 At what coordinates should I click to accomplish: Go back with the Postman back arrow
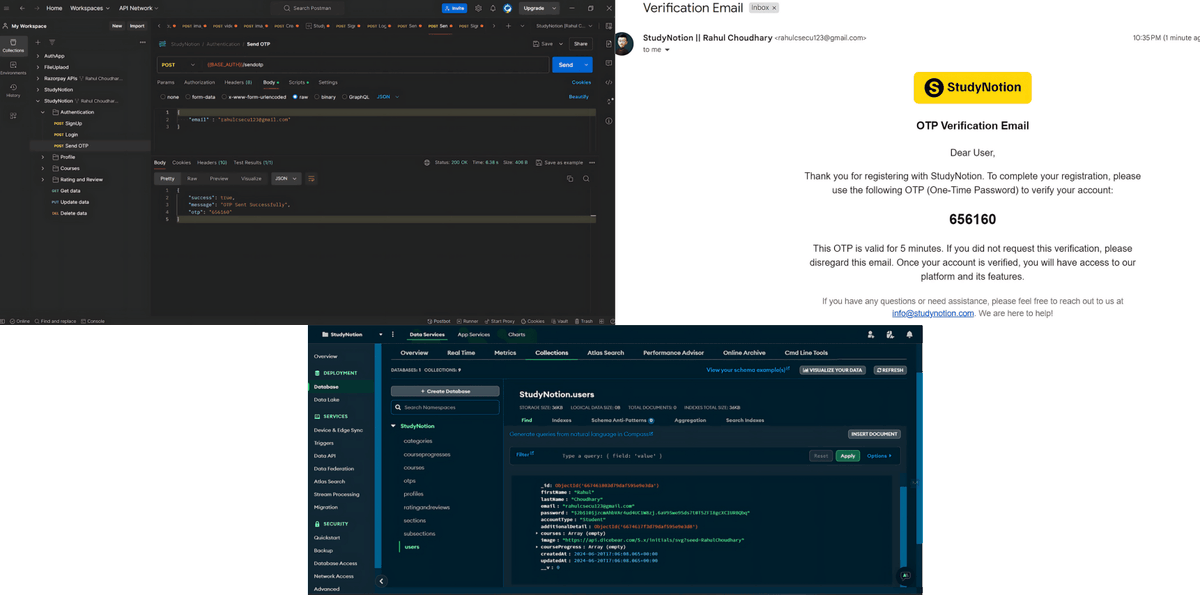point(22,8)
